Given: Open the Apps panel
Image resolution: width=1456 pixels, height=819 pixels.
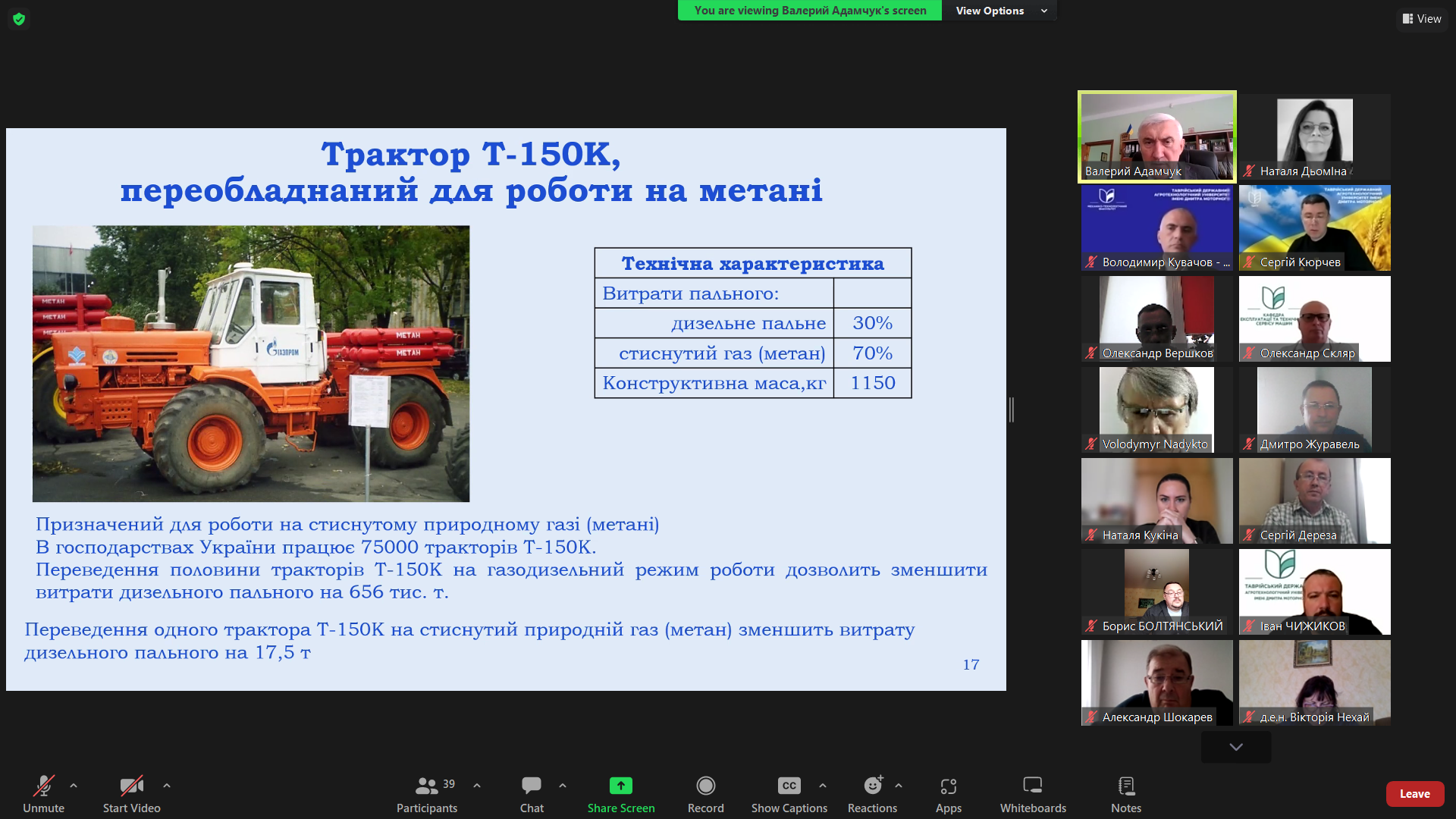Looking at the screenshot, I should coord(948,793).
